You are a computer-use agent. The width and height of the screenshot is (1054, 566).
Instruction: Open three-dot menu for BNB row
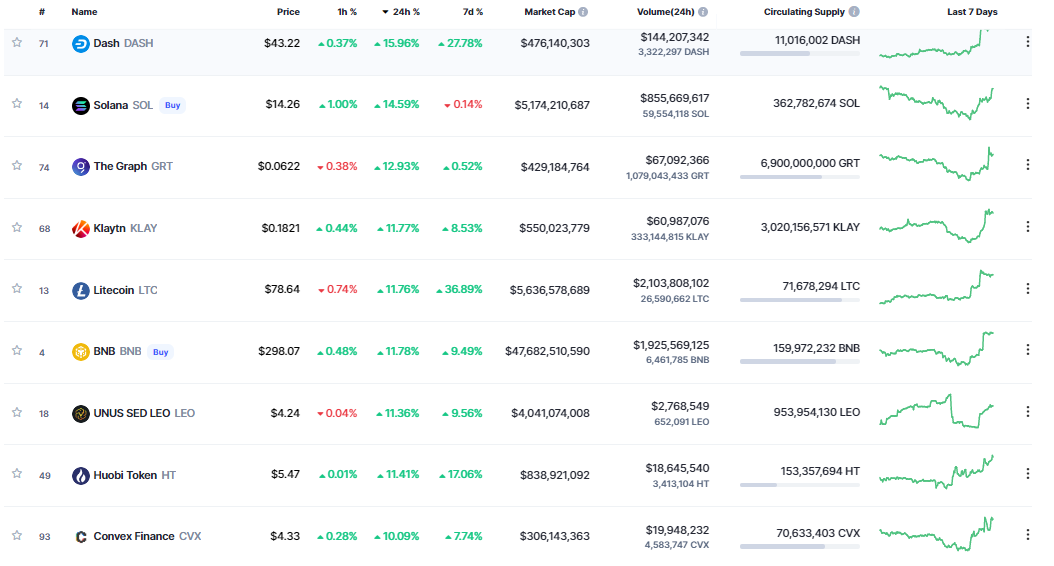(x=1027, y=351)
